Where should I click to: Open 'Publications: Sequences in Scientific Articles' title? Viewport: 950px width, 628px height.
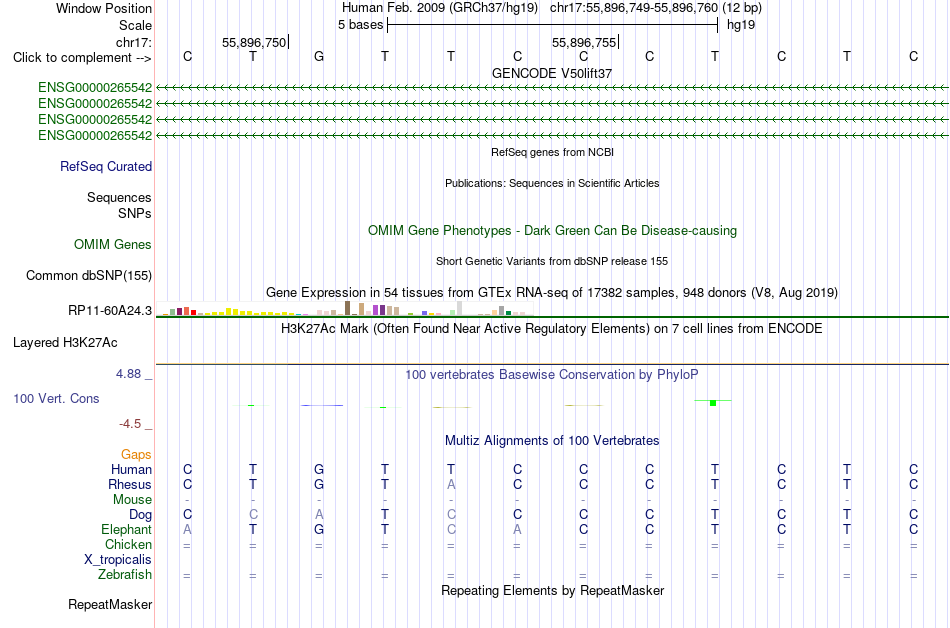[552, 183]
